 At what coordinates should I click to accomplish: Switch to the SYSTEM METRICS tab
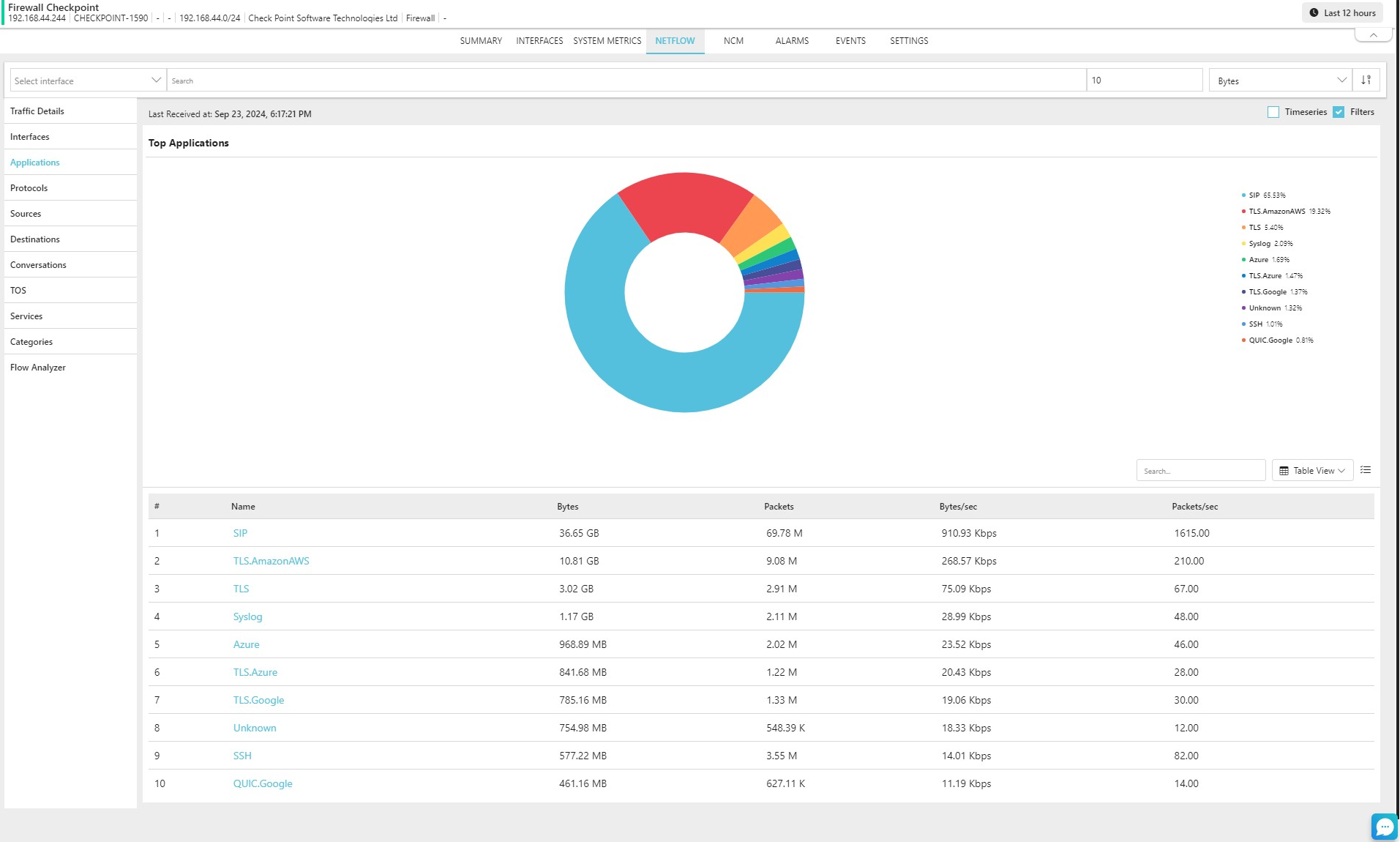pyautogui.click(x=607, y=41)
